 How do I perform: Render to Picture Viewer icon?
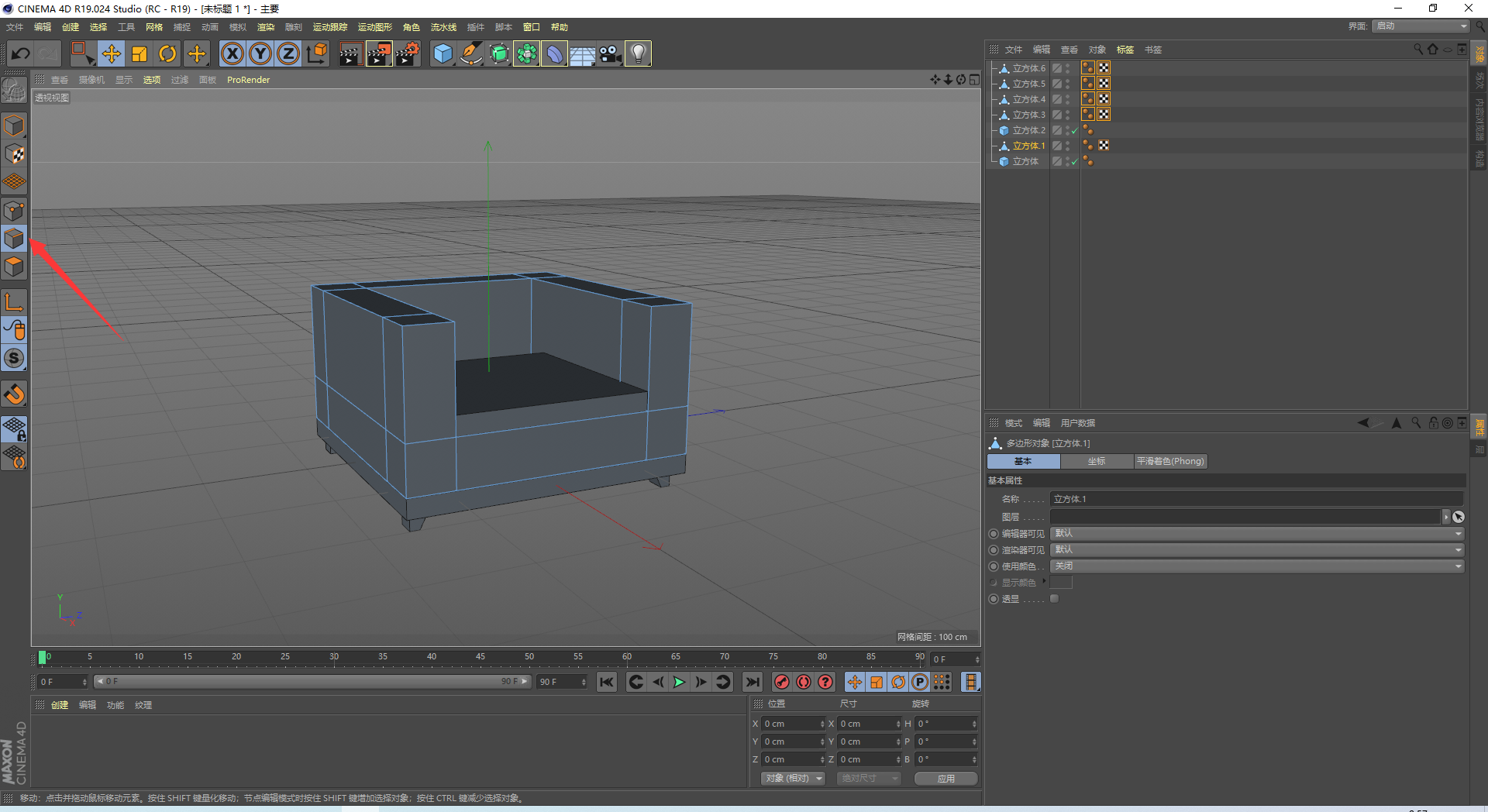click(x=379, y=53)
